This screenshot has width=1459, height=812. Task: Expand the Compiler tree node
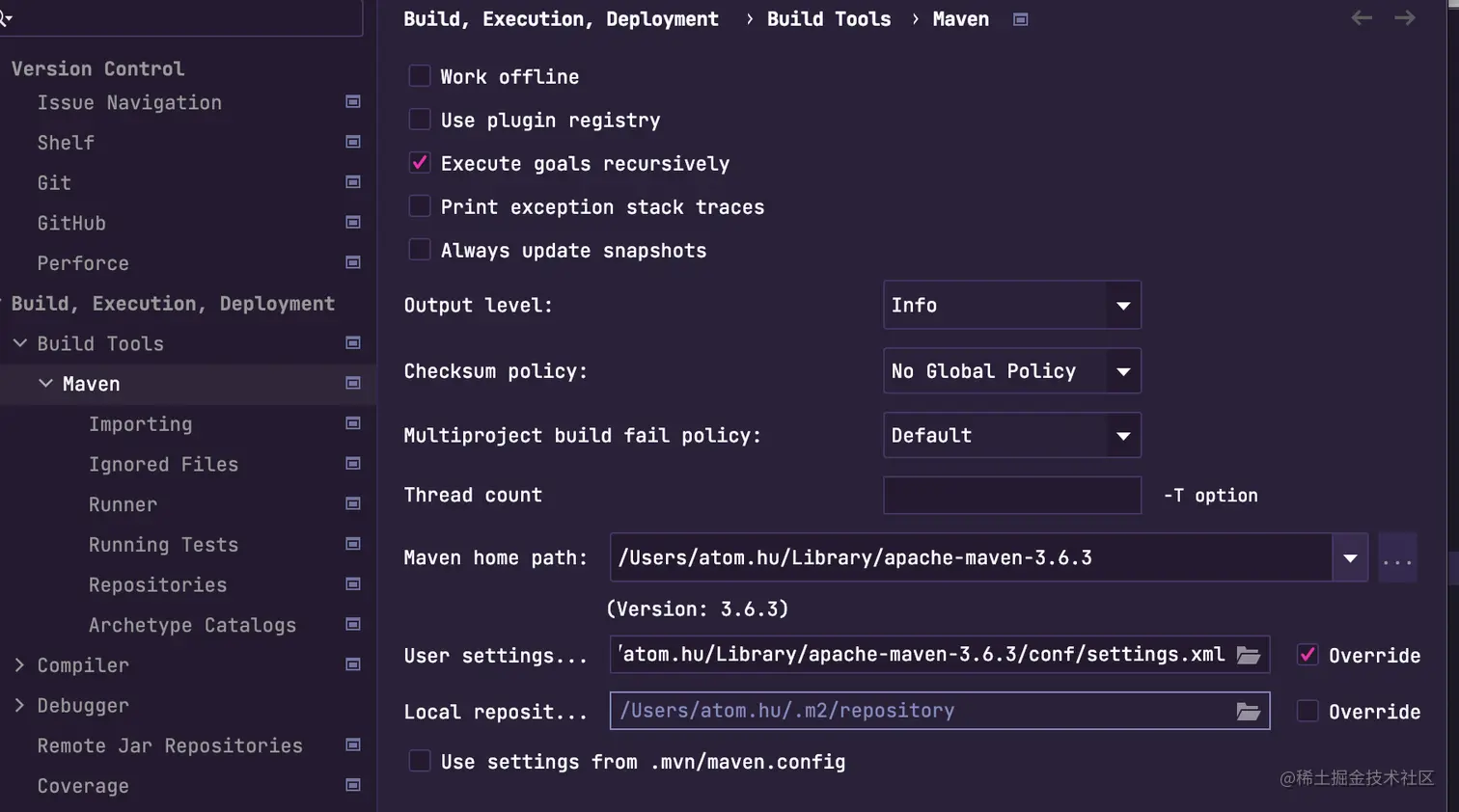pos(19,665)
